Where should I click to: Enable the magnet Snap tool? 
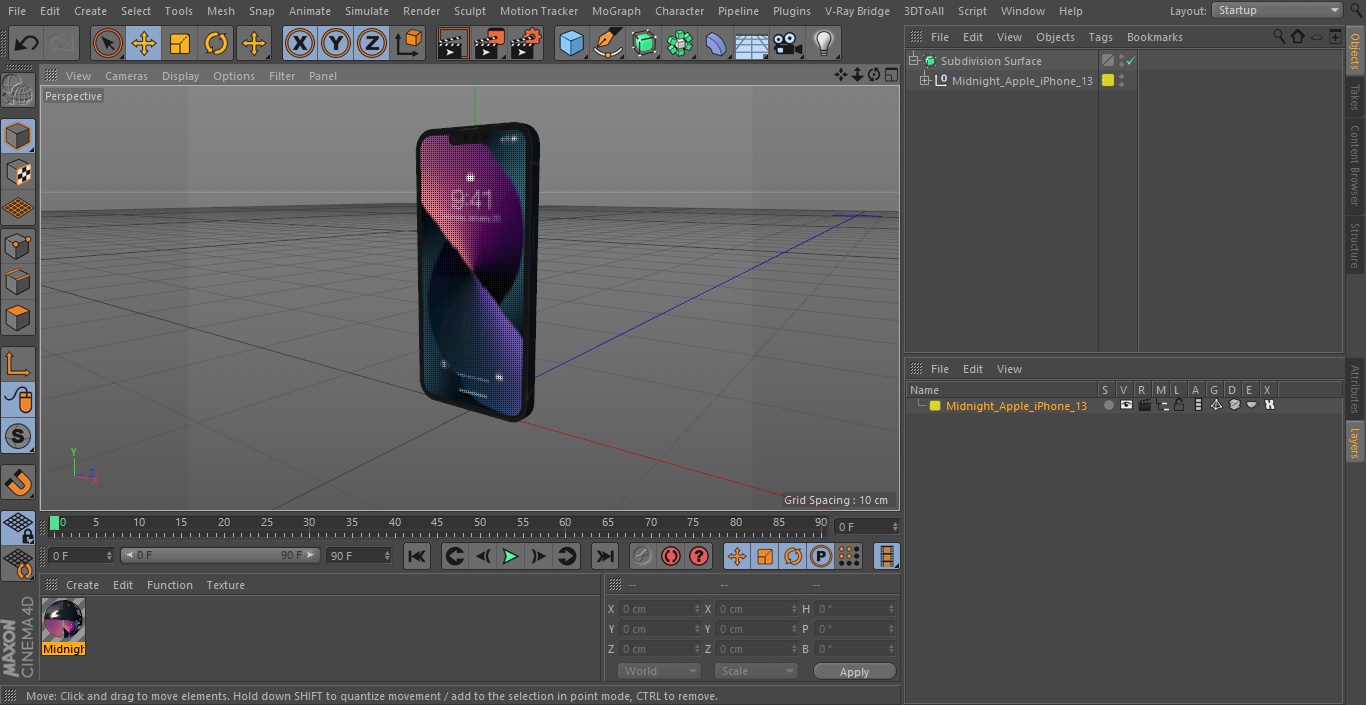(18, 483)
